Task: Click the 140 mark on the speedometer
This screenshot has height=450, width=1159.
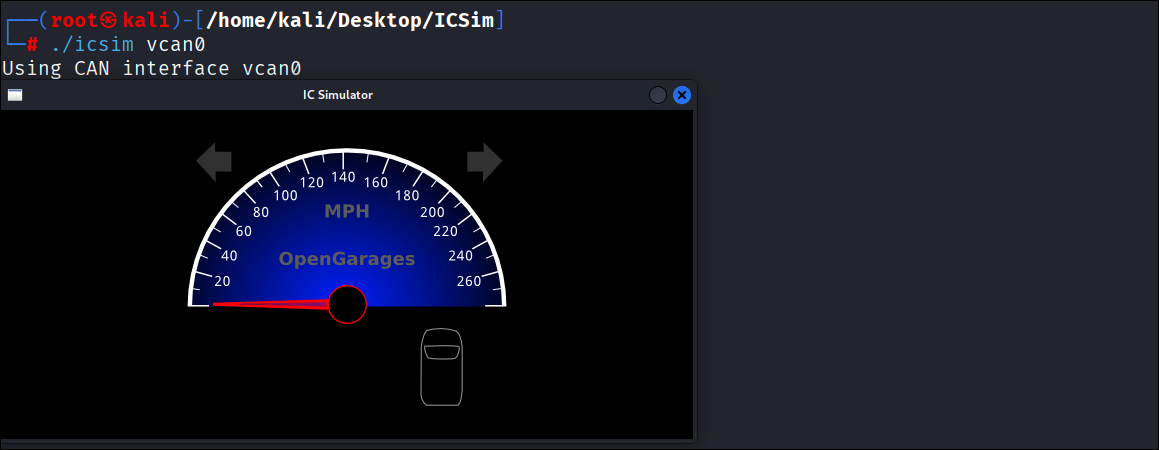Action: tap(343, 177)
